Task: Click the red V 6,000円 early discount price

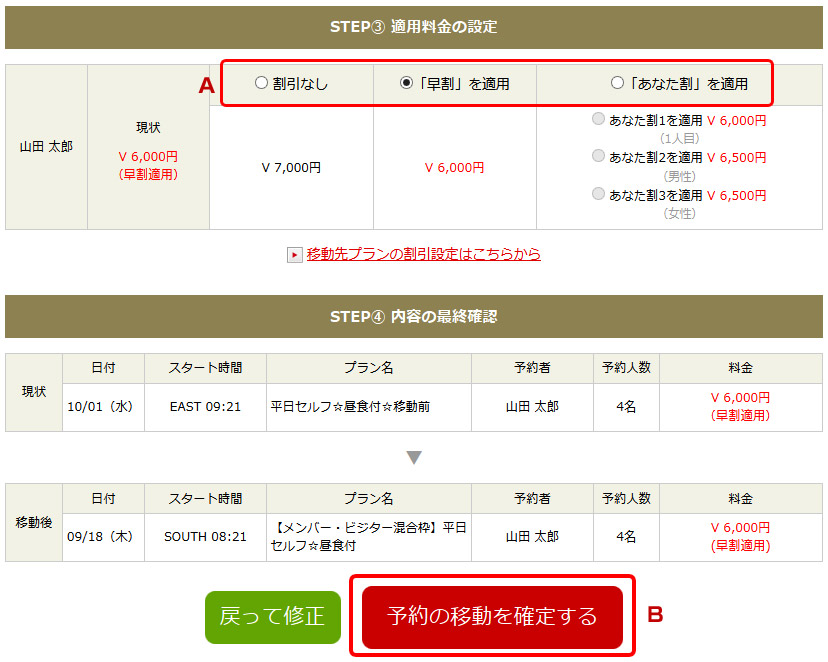Action: coord(455,167)
